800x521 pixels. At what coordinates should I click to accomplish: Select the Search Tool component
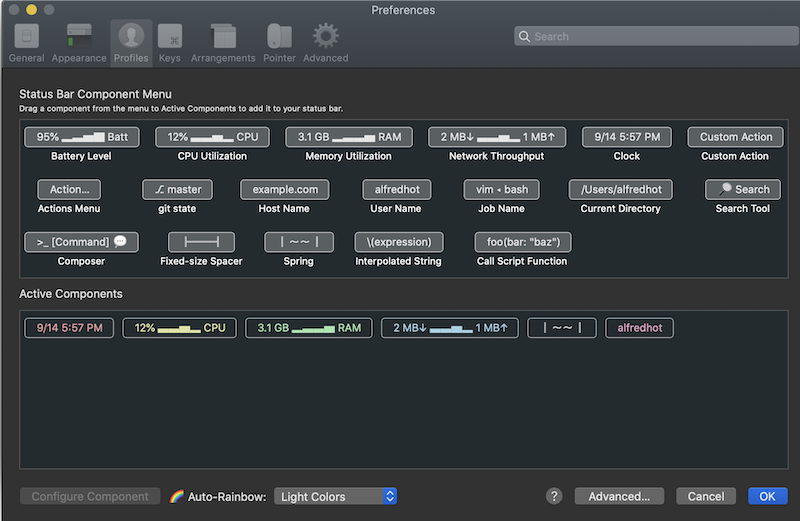[x=743, y=189]
